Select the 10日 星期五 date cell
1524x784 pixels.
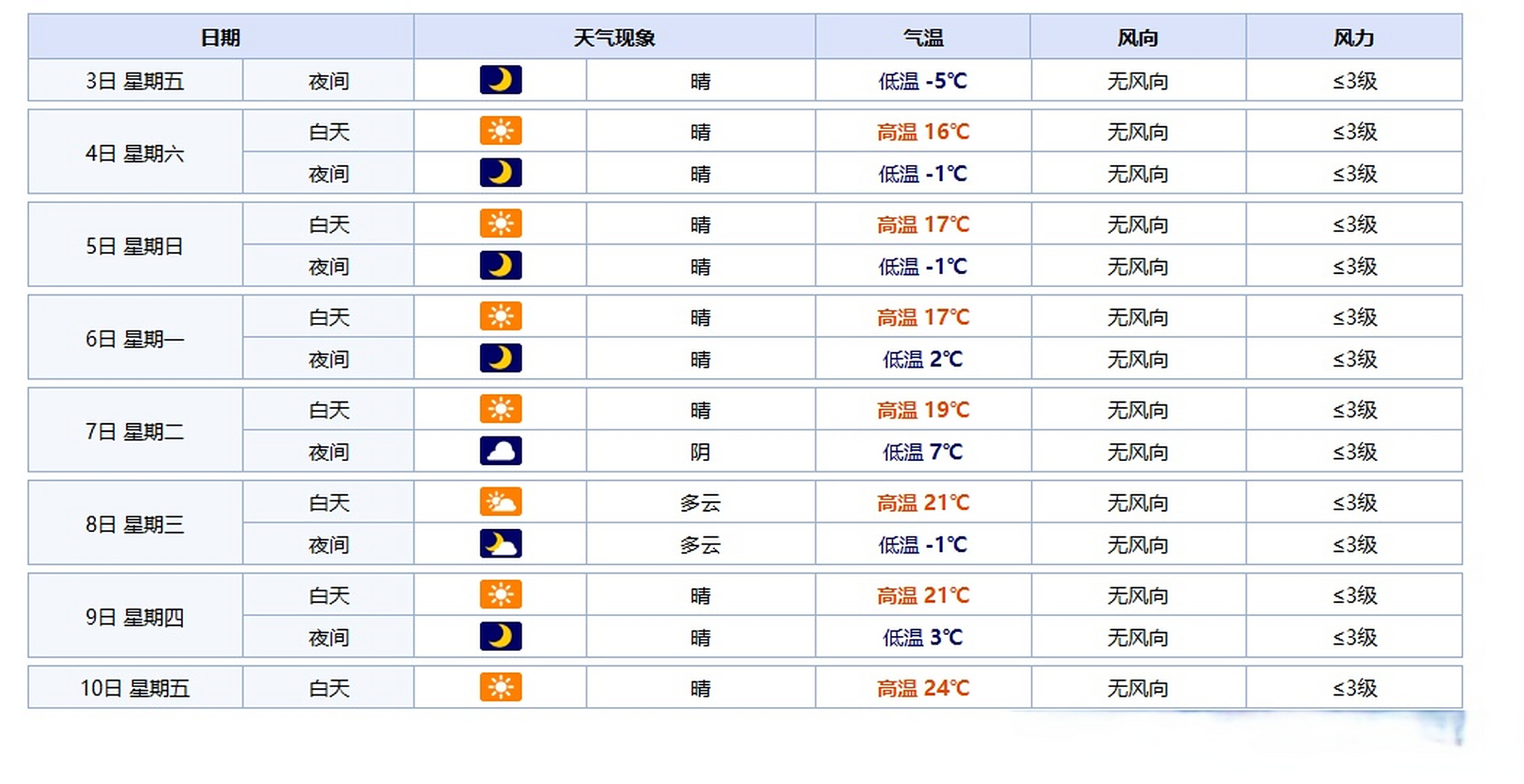pos(135,688)
